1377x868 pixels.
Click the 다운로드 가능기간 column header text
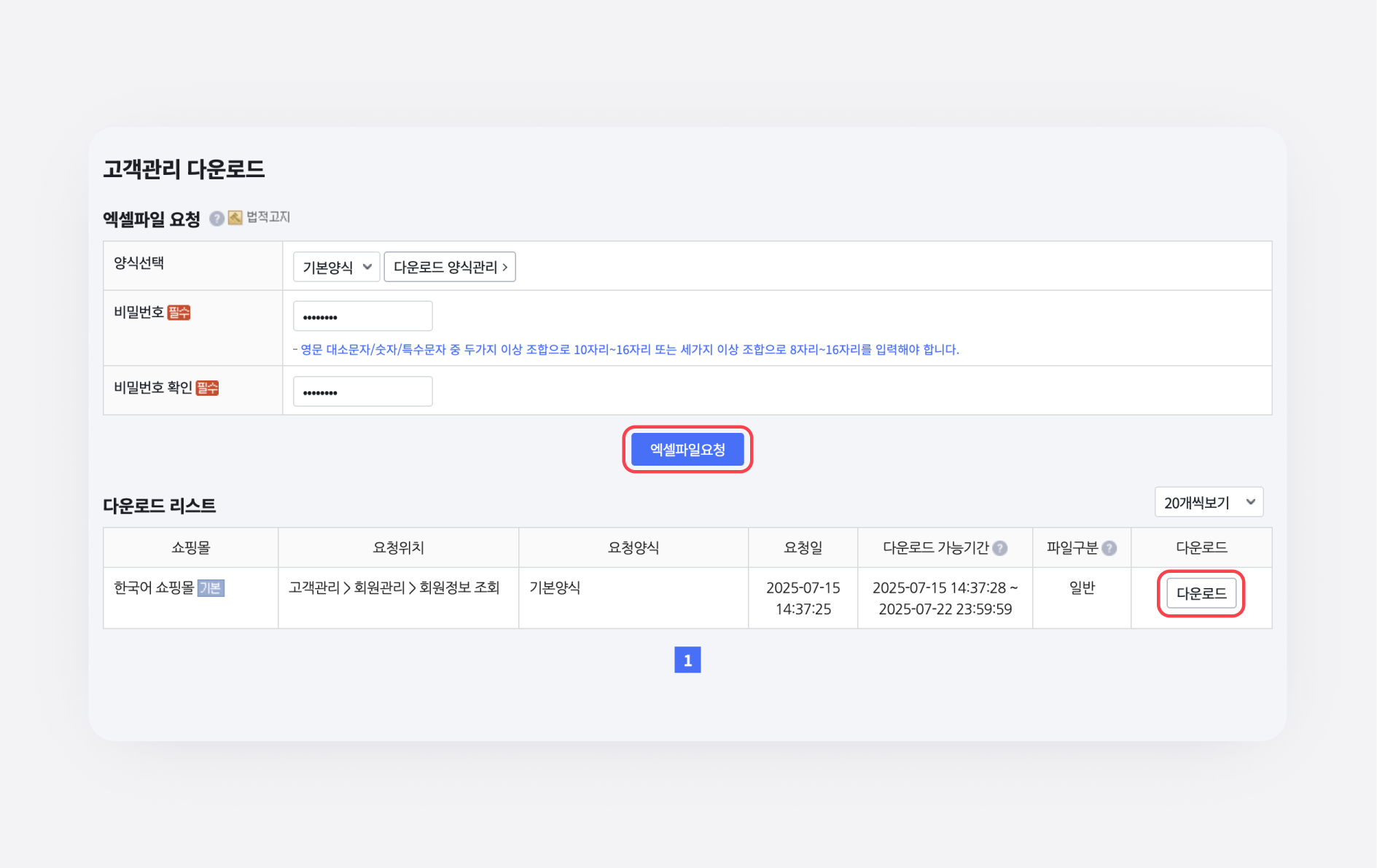coord(936,548)
